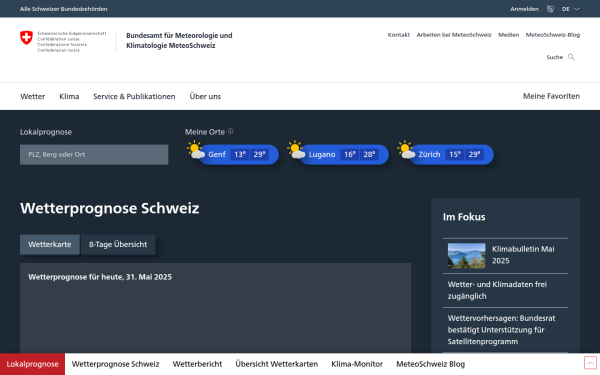Open Arbeiten bei MeteoSchweiz link
The image size is (600, 375).
click(x=454, y=35)
